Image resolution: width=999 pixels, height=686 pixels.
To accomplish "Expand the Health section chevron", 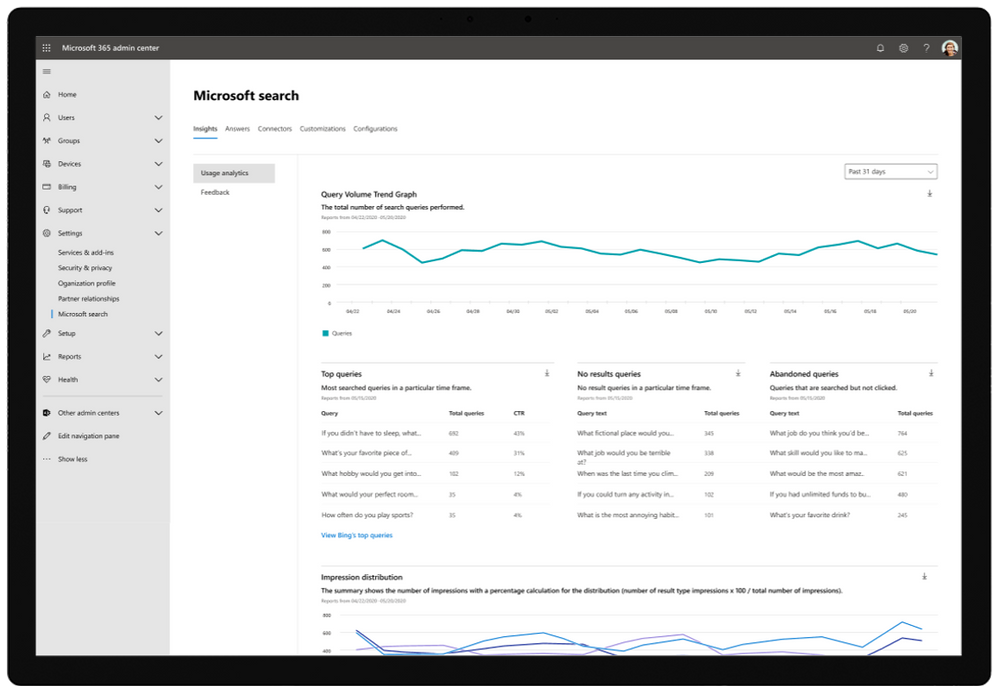I will [159, 380].
